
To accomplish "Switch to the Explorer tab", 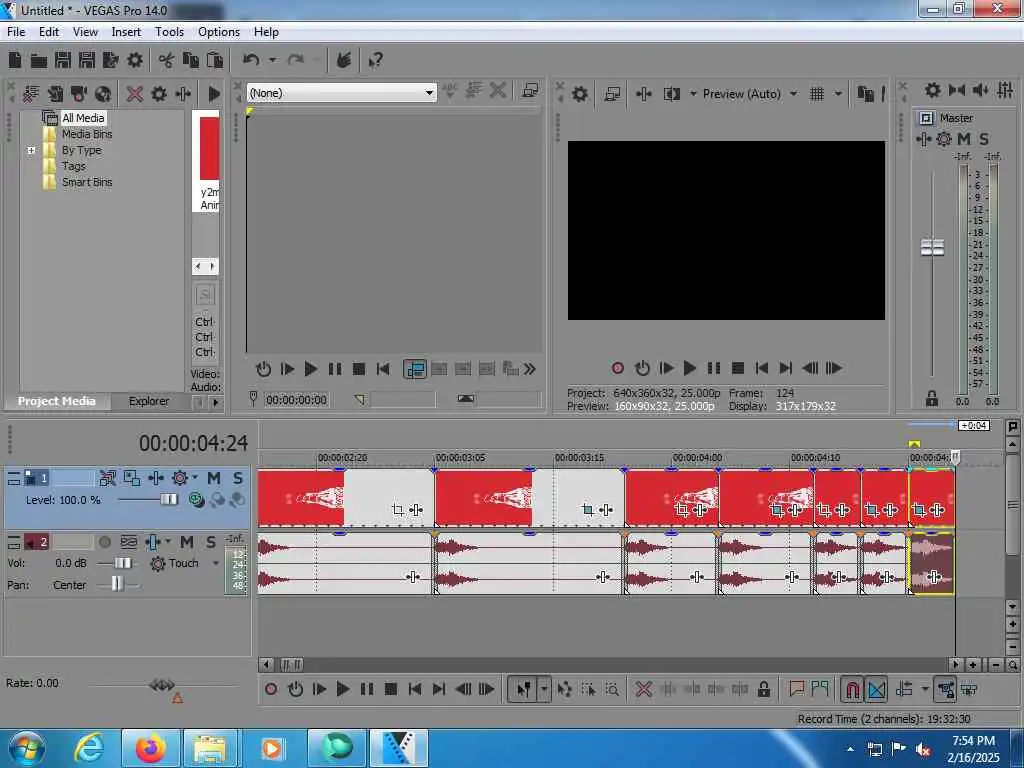I will [x=148, y=401].
